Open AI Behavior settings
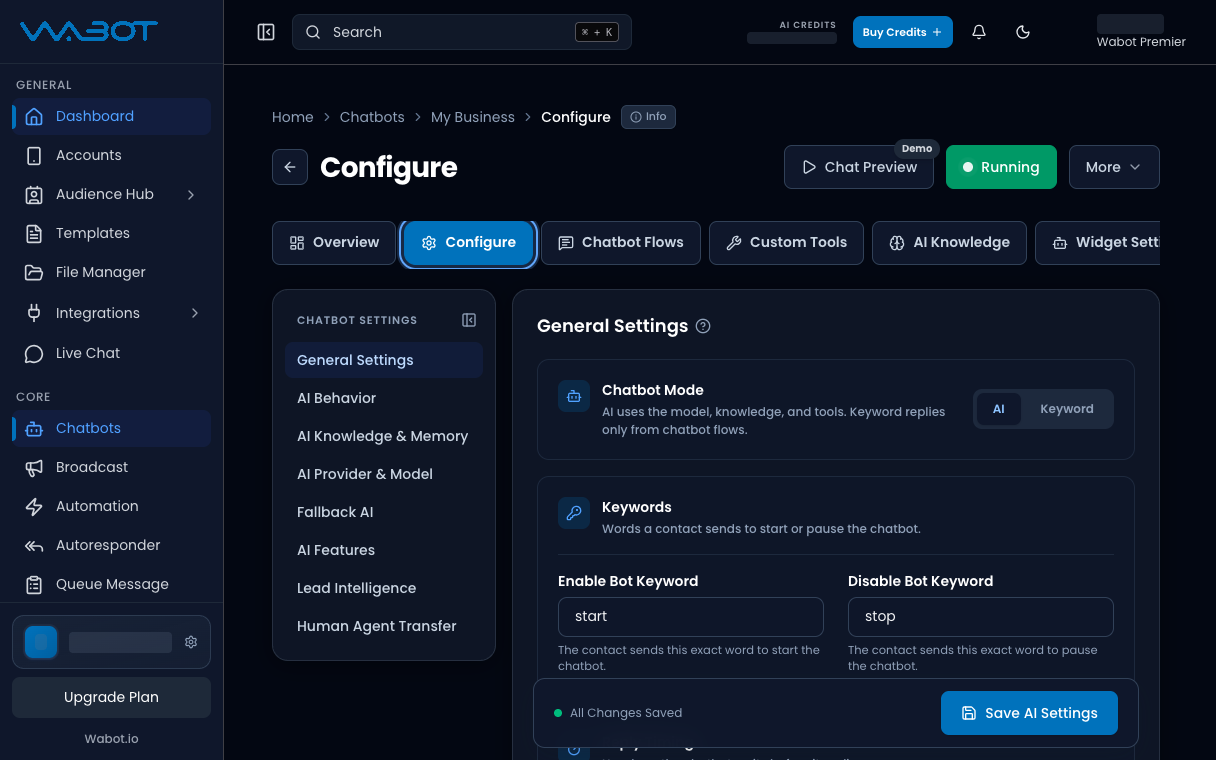The width and height of the screenshot is (1216, 760). coord(384,398)
